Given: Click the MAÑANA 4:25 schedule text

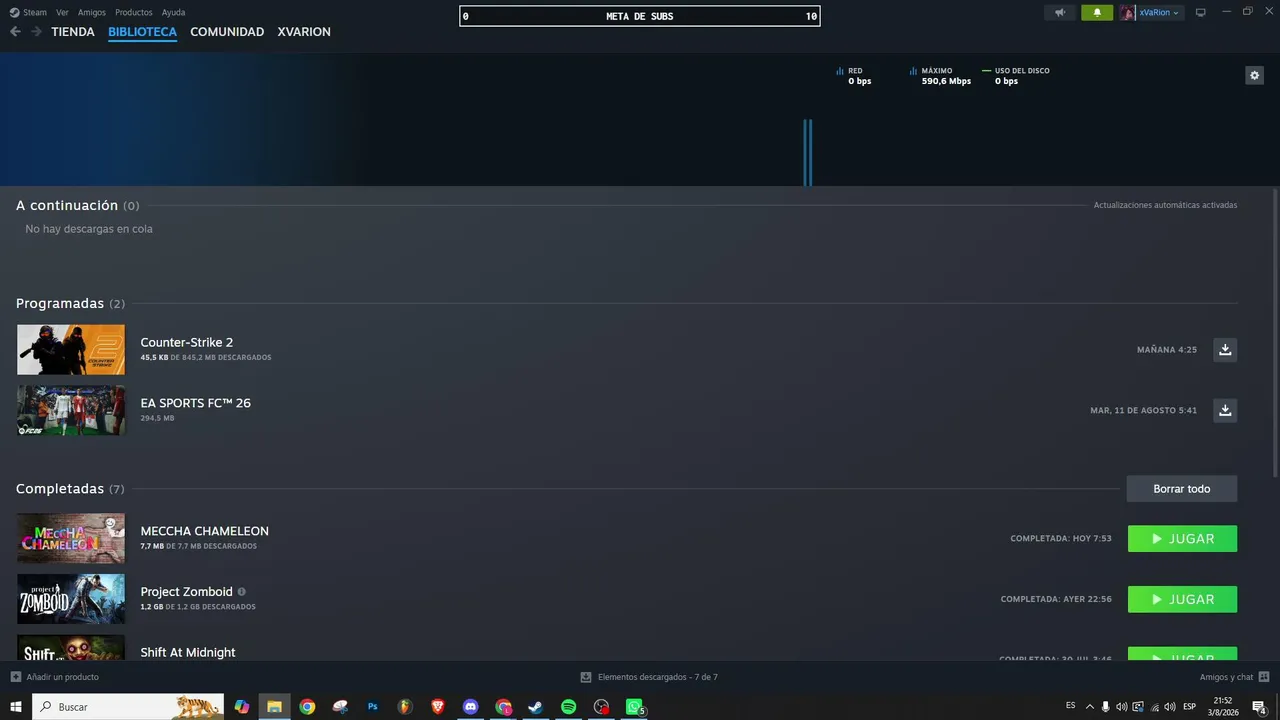Looking at the screenshot, I should pyautogui.click(x=1167, y=350).
